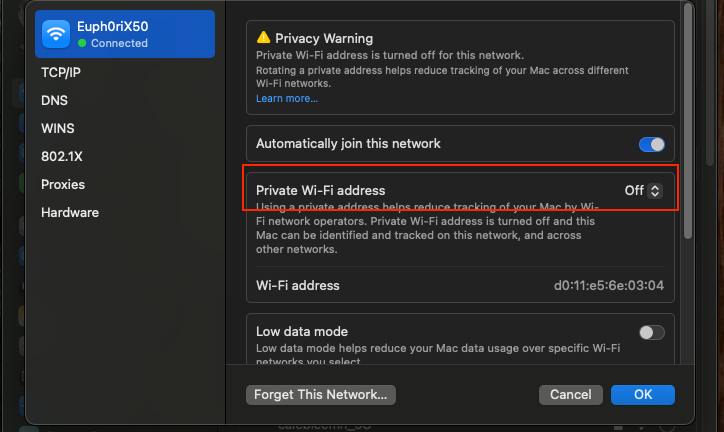Click the green Connected status dot
Viewport: 724px width, 432px height.
pos(82,44)
